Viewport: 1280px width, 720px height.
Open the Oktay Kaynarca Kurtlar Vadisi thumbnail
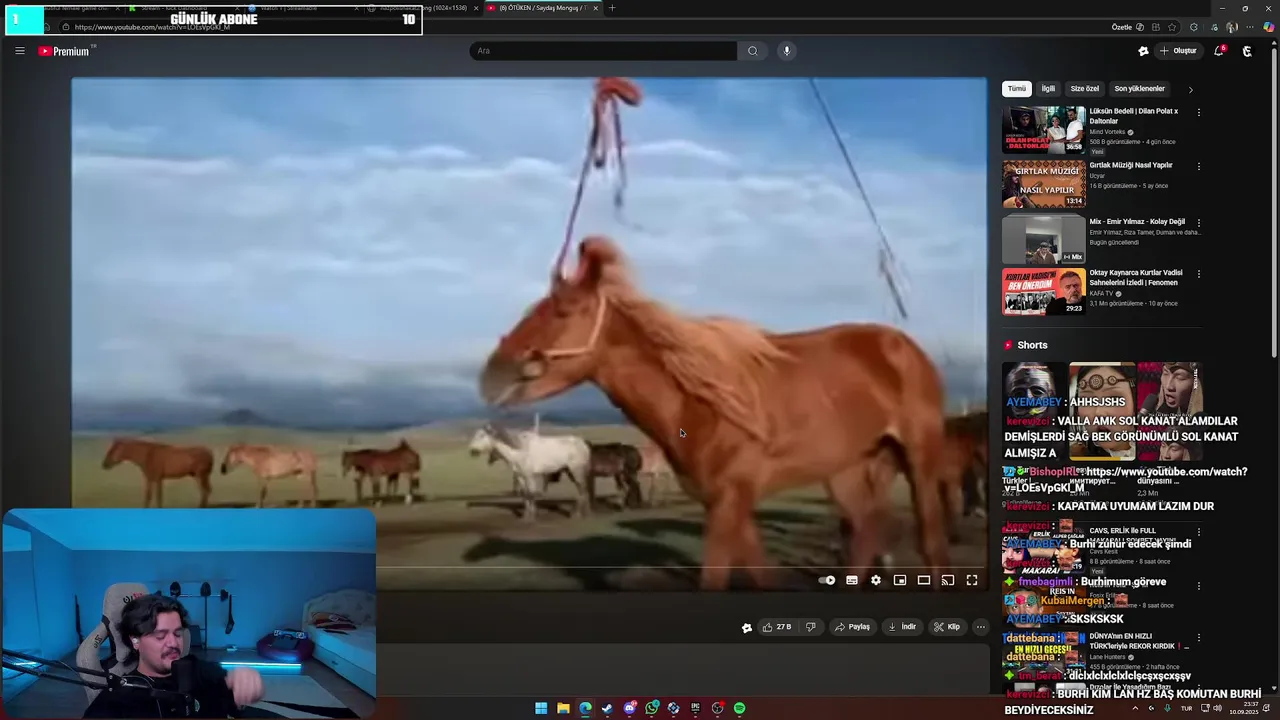click(x=1043, y=292)
